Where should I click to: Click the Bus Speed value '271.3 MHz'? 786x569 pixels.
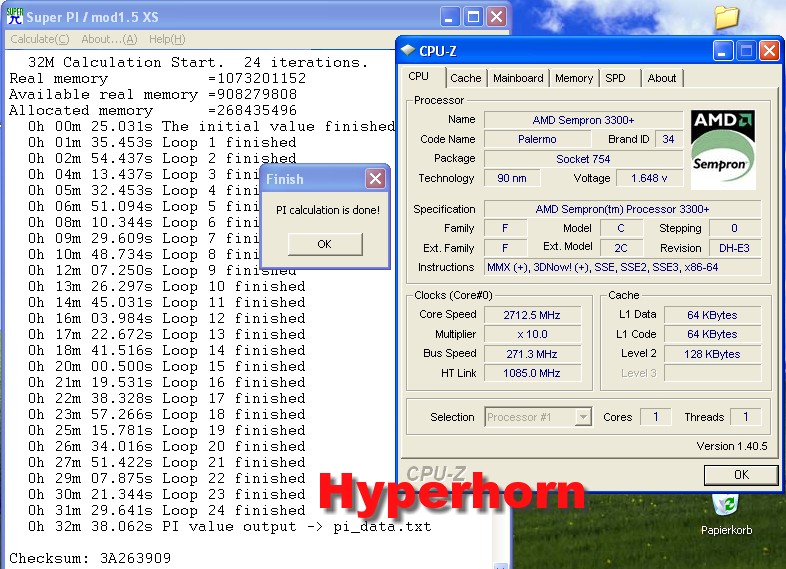click(532, 354)
